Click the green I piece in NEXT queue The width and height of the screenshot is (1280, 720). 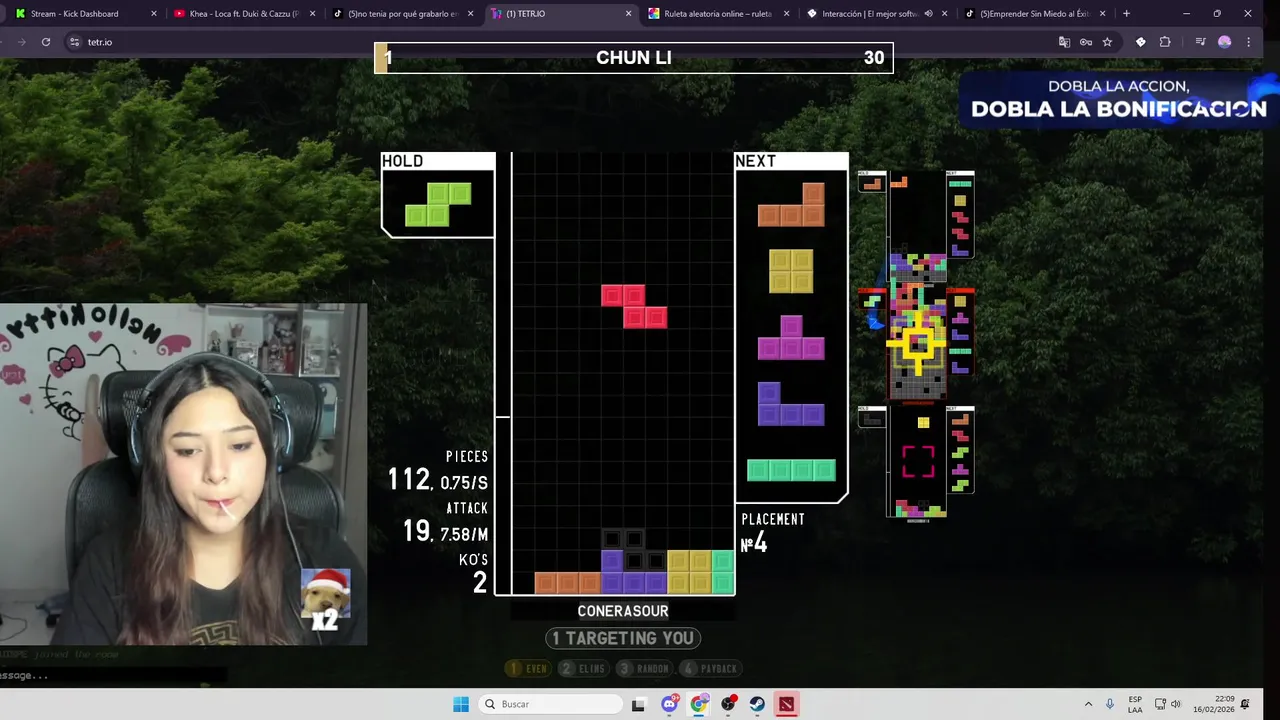[x=791, y=470]
